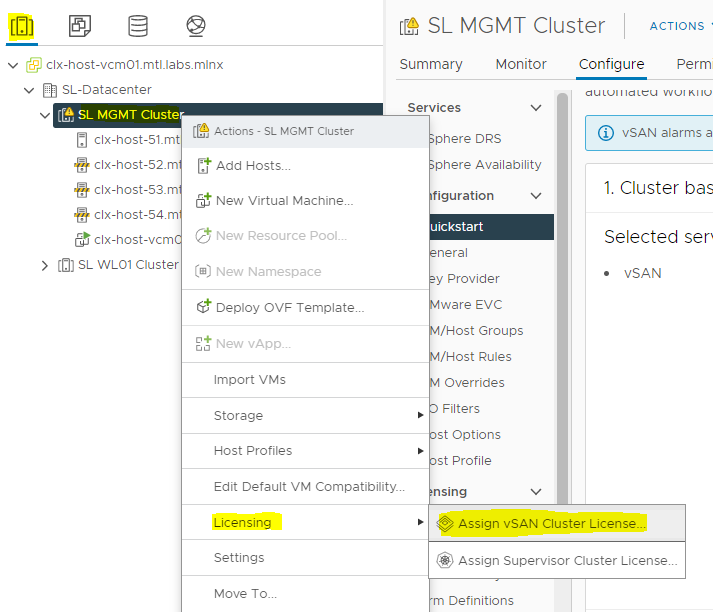Image resolution: width=713 pixels, height=612 pixels.
Task: Click the clx-host-vcm0 virtual machine icon
Action: click(x=82, y=239)
